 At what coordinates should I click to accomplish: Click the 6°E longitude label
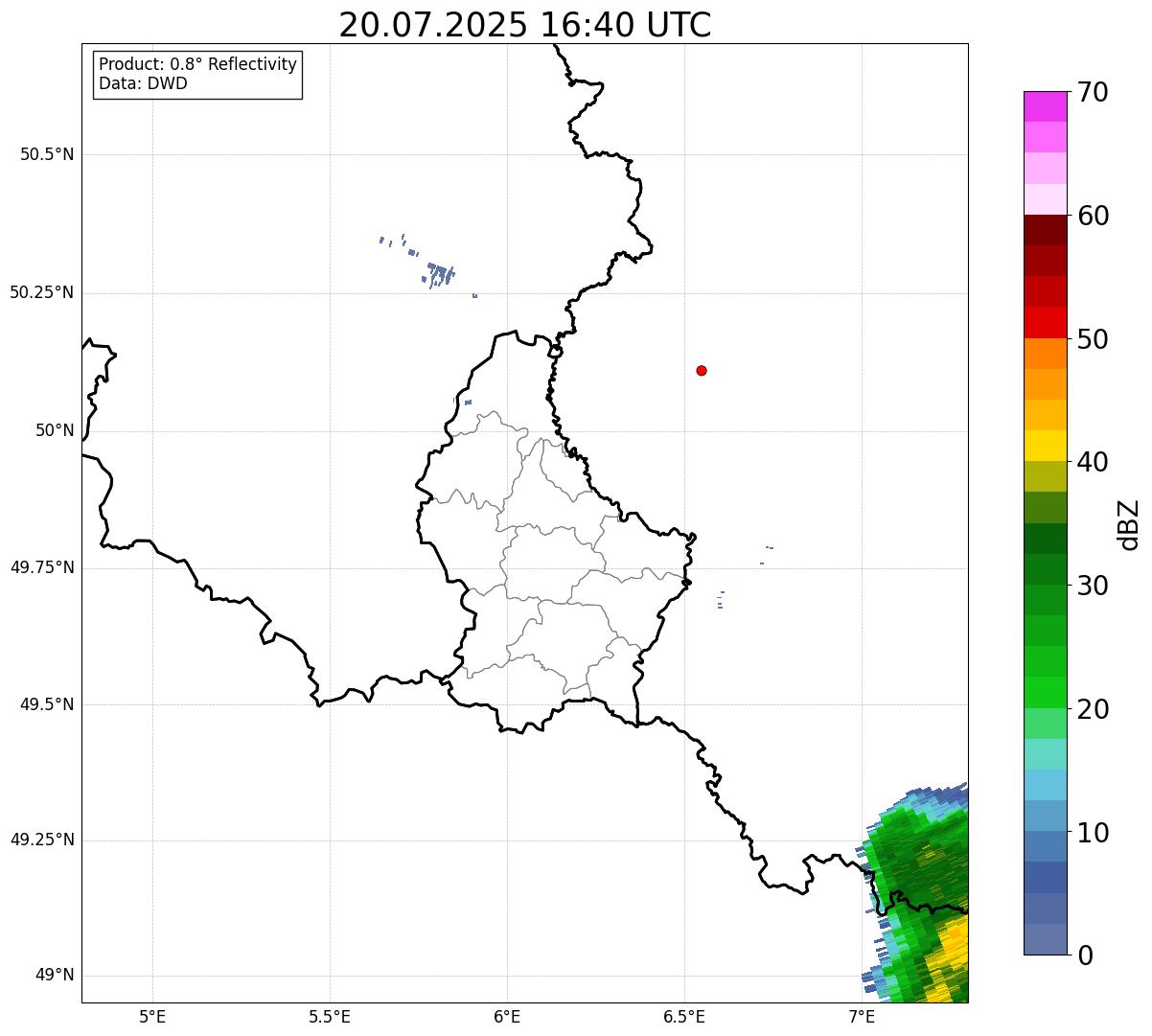click(507, 1016)
